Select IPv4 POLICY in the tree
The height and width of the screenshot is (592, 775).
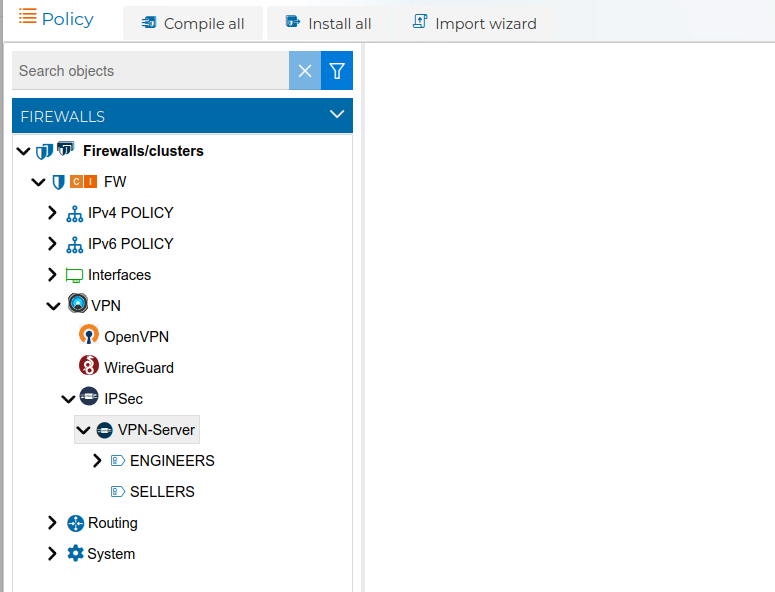[131, 212]
